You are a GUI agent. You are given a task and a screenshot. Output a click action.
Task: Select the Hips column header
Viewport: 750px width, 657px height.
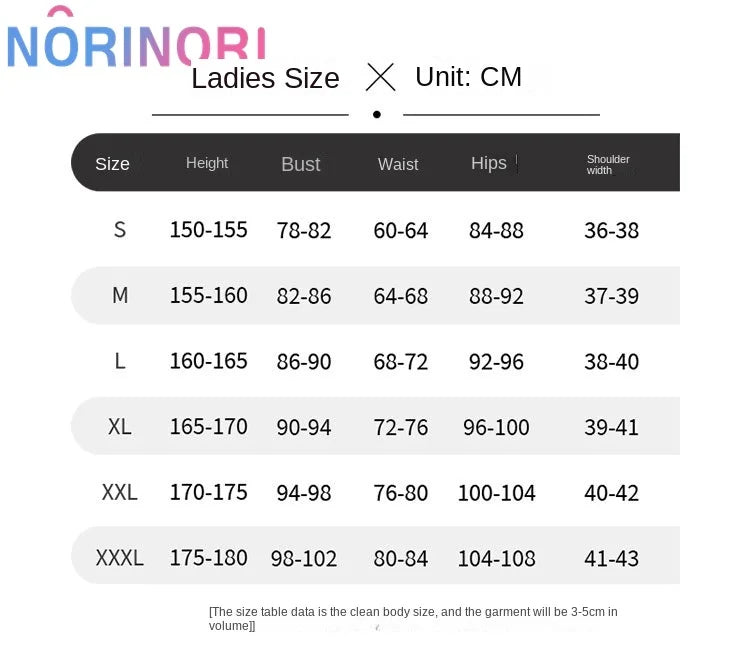489,163
